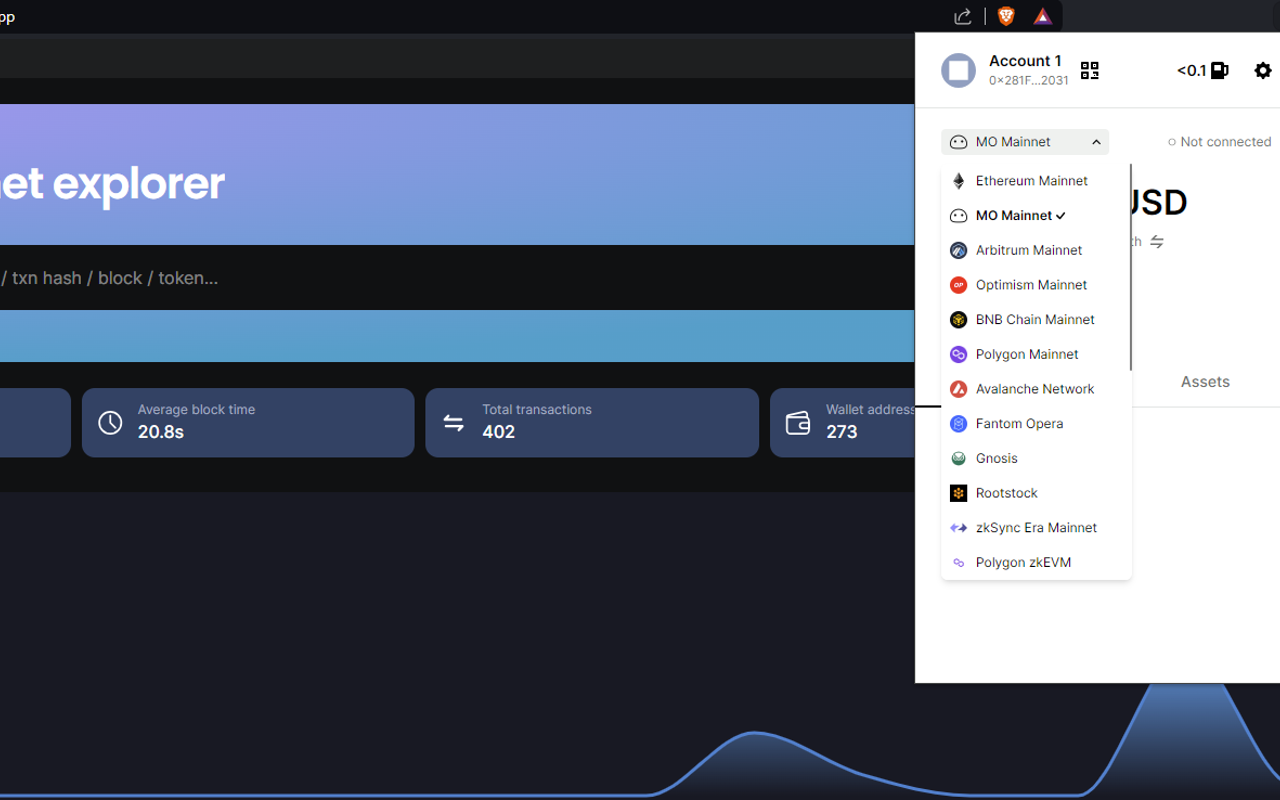
Task: Click the swap arrows icon beside the balance
Action: coord(1157,242)
